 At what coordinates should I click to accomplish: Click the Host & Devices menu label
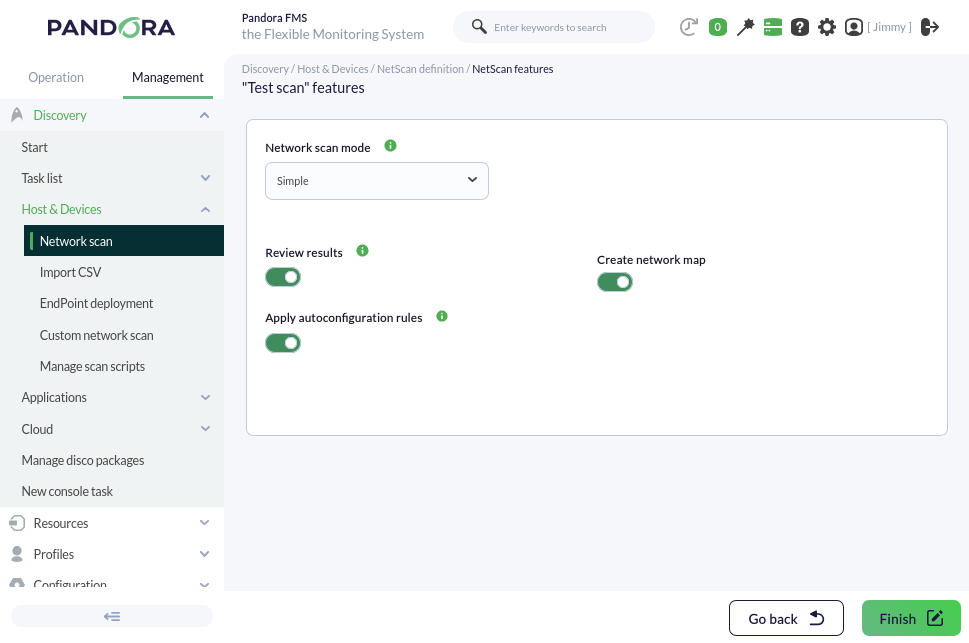(x=61, y=209)
